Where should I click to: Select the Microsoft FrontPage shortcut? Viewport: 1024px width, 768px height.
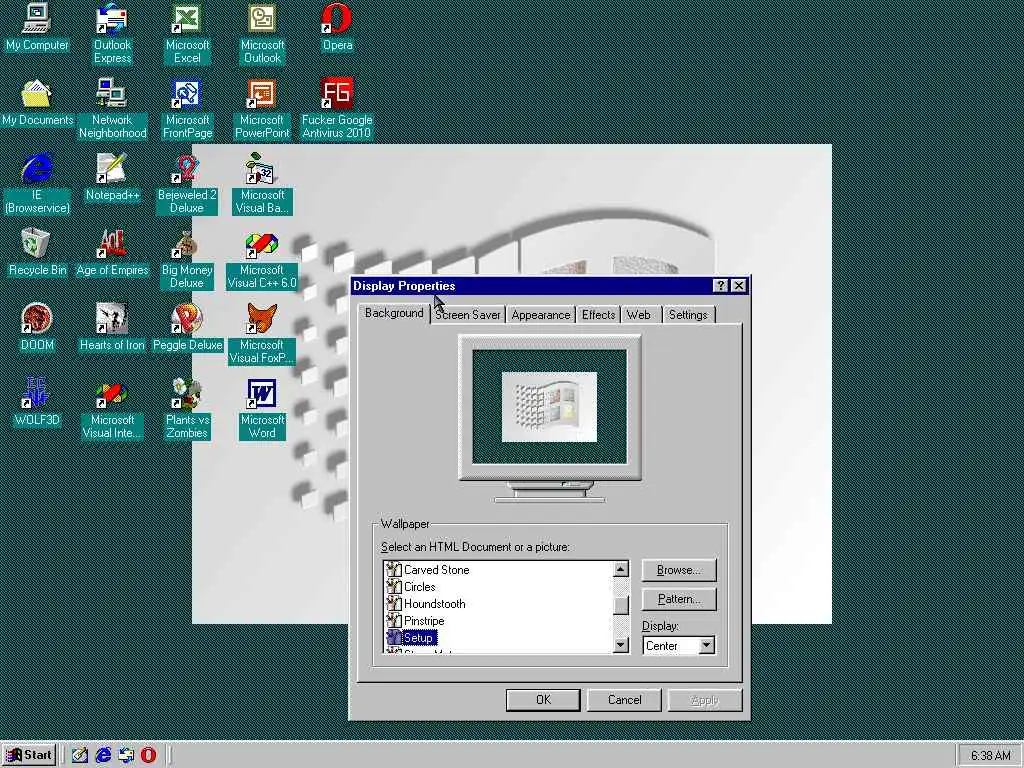187,108
